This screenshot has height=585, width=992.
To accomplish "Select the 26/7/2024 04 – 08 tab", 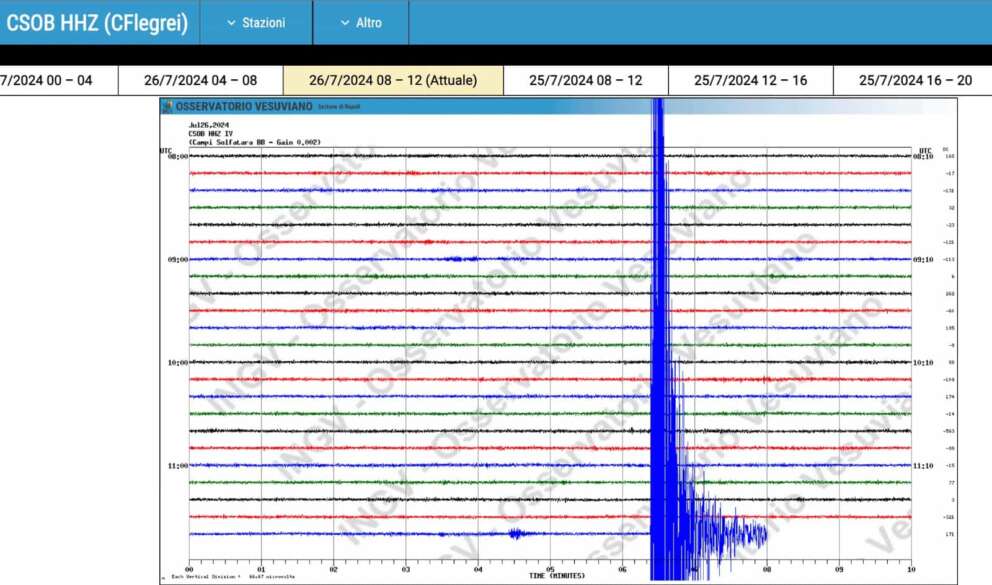I will pos(200,80).
